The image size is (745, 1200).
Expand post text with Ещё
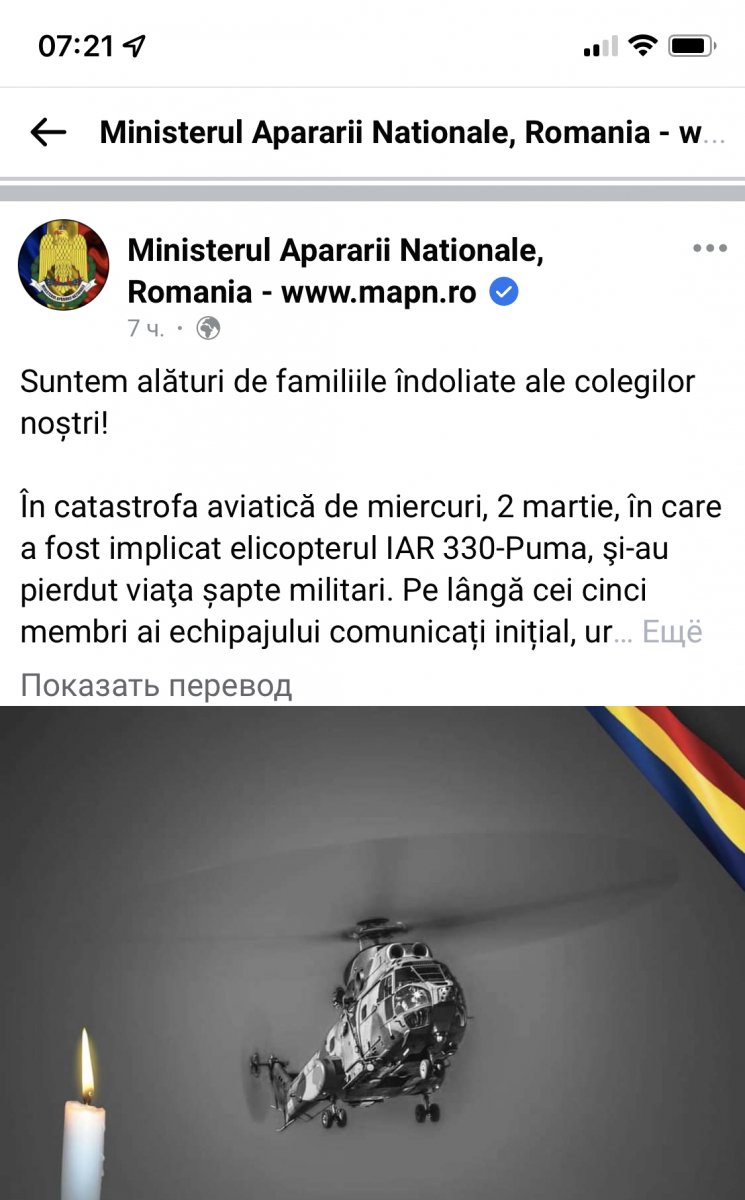point(672,632)
